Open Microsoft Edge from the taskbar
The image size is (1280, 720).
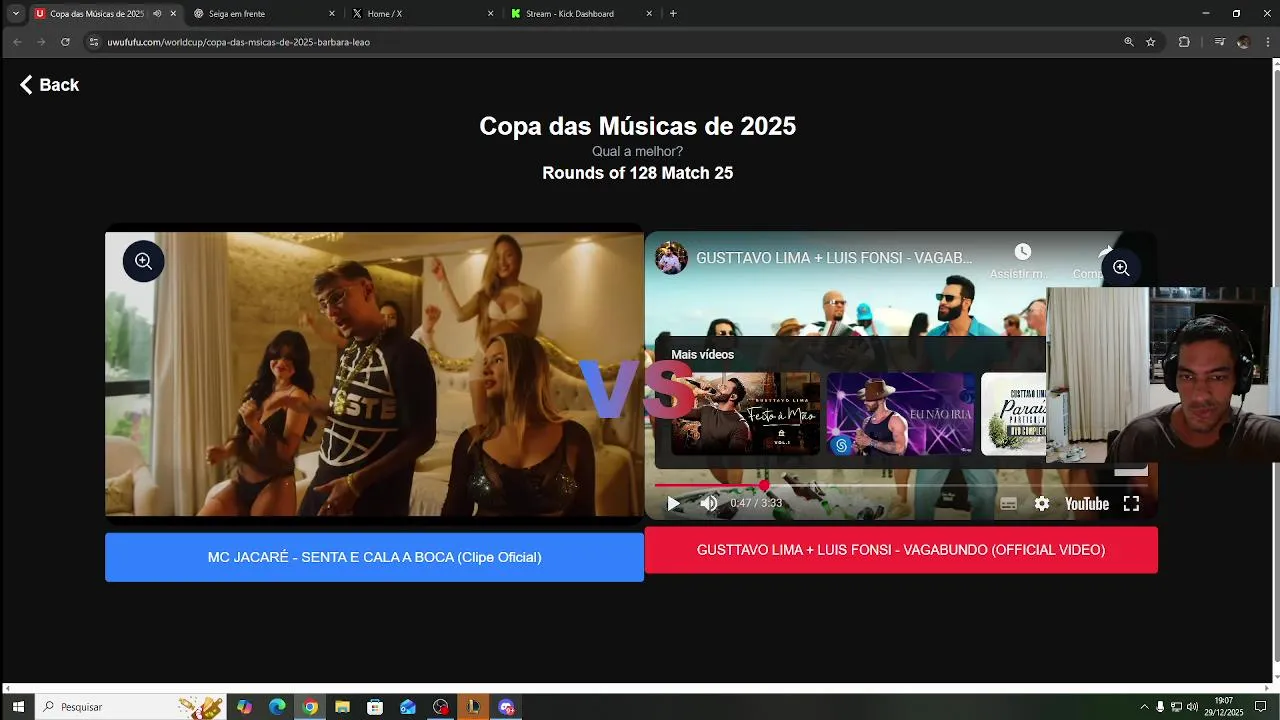click(277, 707)
